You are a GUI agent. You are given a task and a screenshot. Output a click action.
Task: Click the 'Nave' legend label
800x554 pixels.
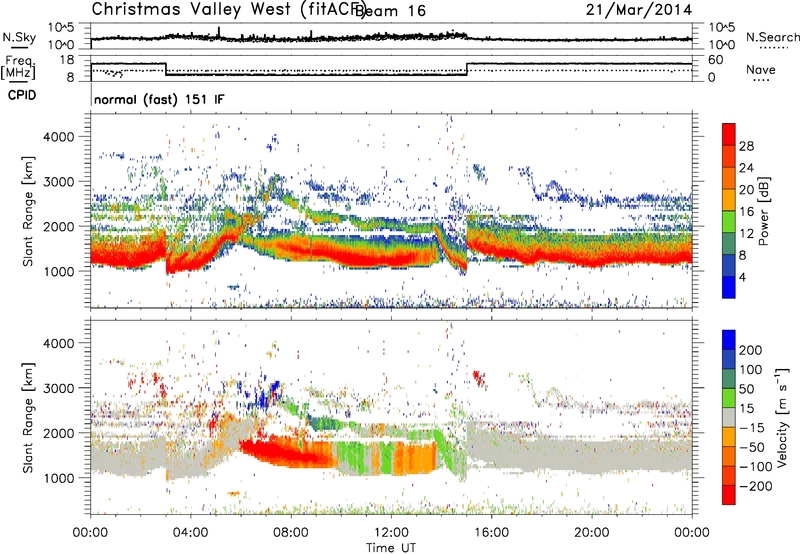[761, 69]
